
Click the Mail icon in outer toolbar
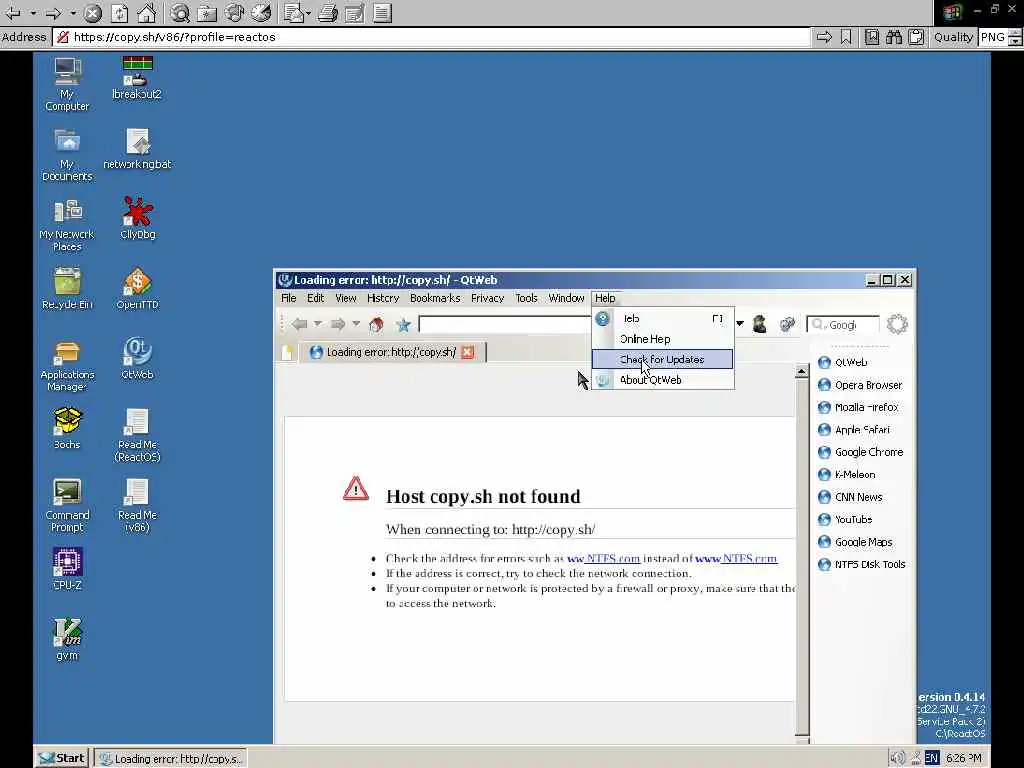[294, 12]
